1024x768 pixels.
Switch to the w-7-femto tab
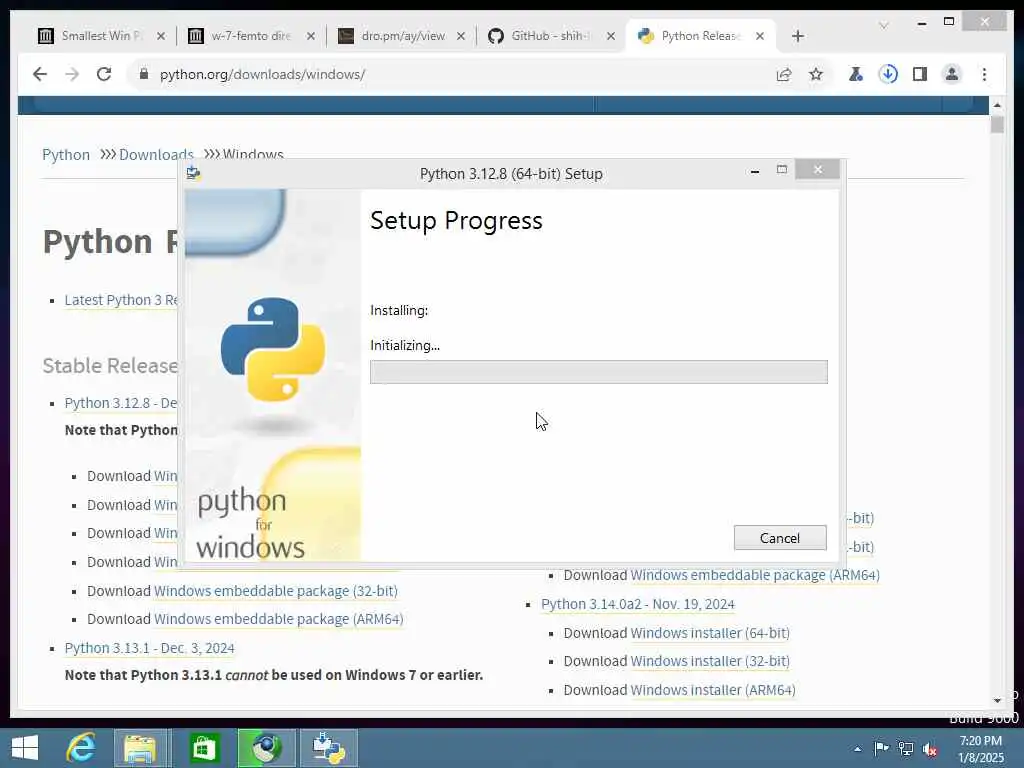(x=251, y=36)
